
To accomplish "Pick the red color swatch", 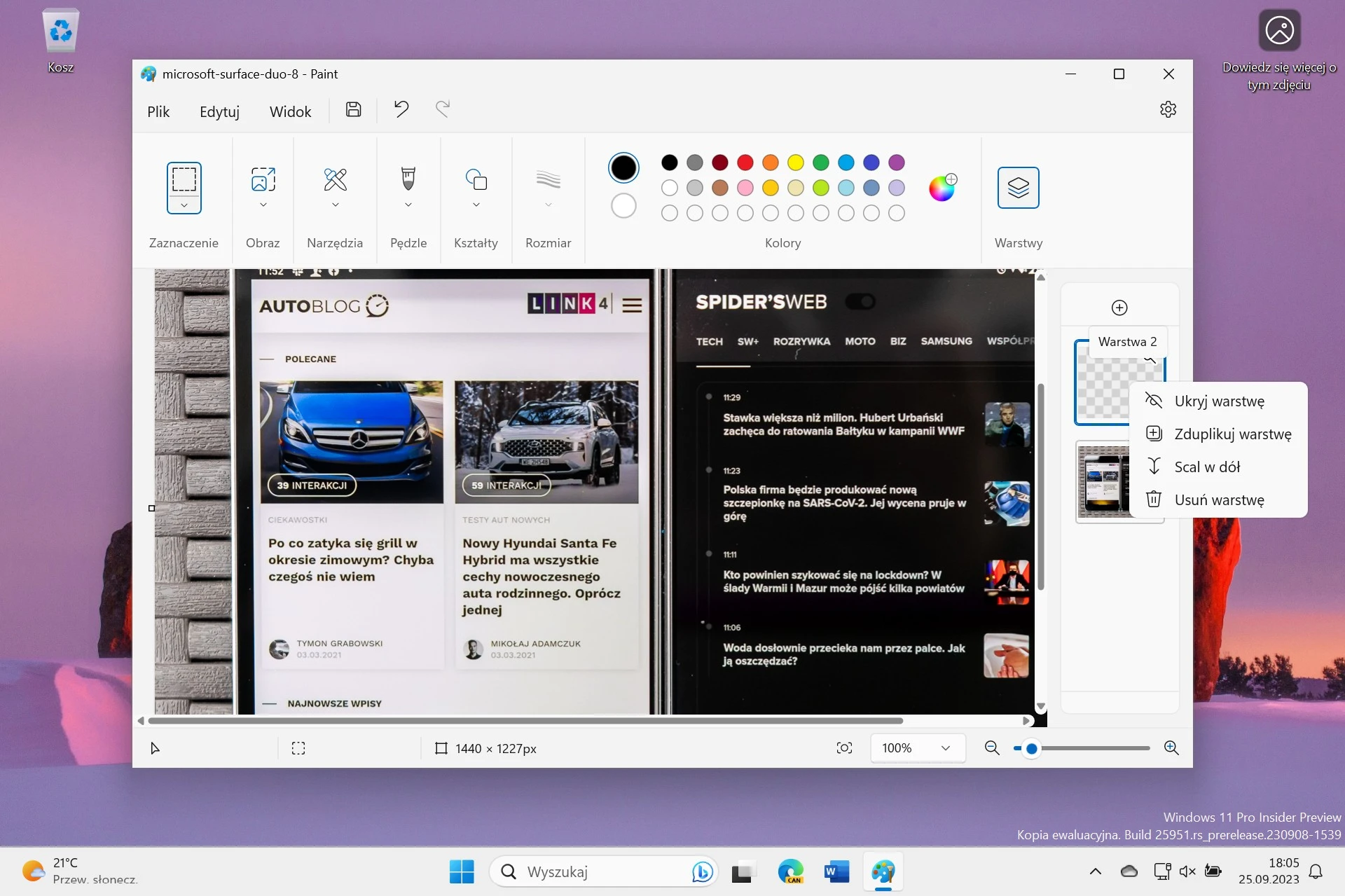I will pyautogui.click(x=745, y=163).
